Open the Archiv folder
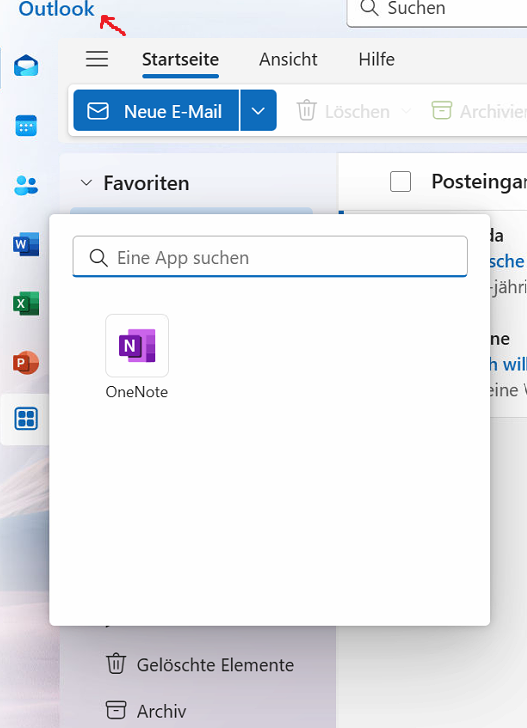Screen dimensions: 527x728 point(146,710)
